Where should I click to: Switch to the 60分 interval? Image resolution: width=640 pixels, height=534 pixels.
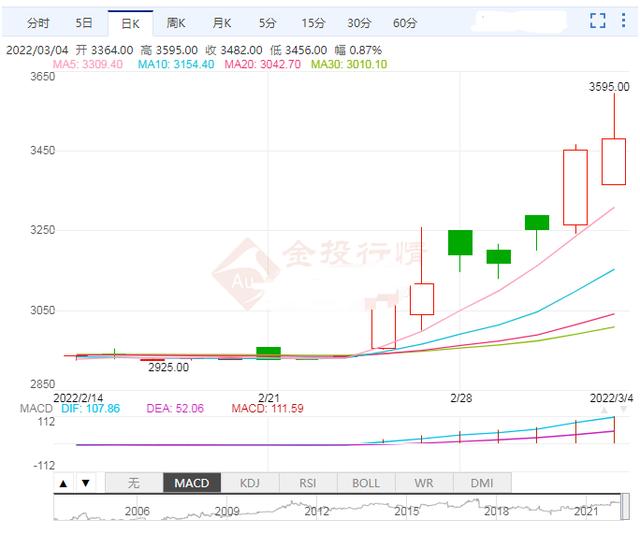(405, 22)
